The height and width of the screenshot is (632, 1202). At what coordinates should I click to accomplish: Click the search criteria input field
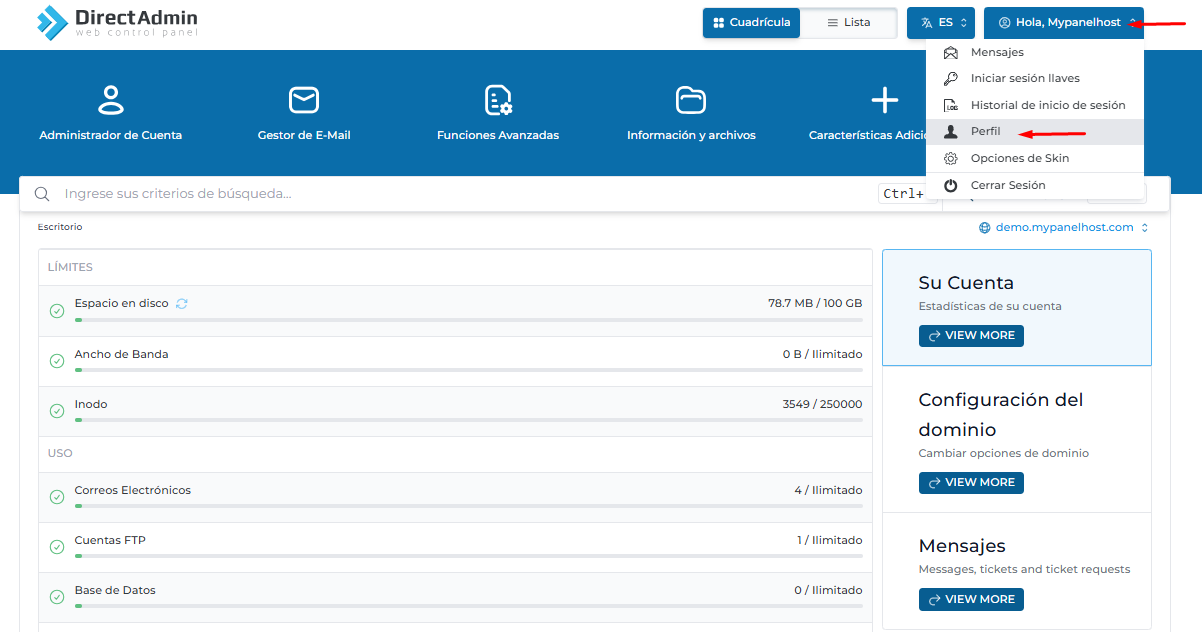pos(460,194)
